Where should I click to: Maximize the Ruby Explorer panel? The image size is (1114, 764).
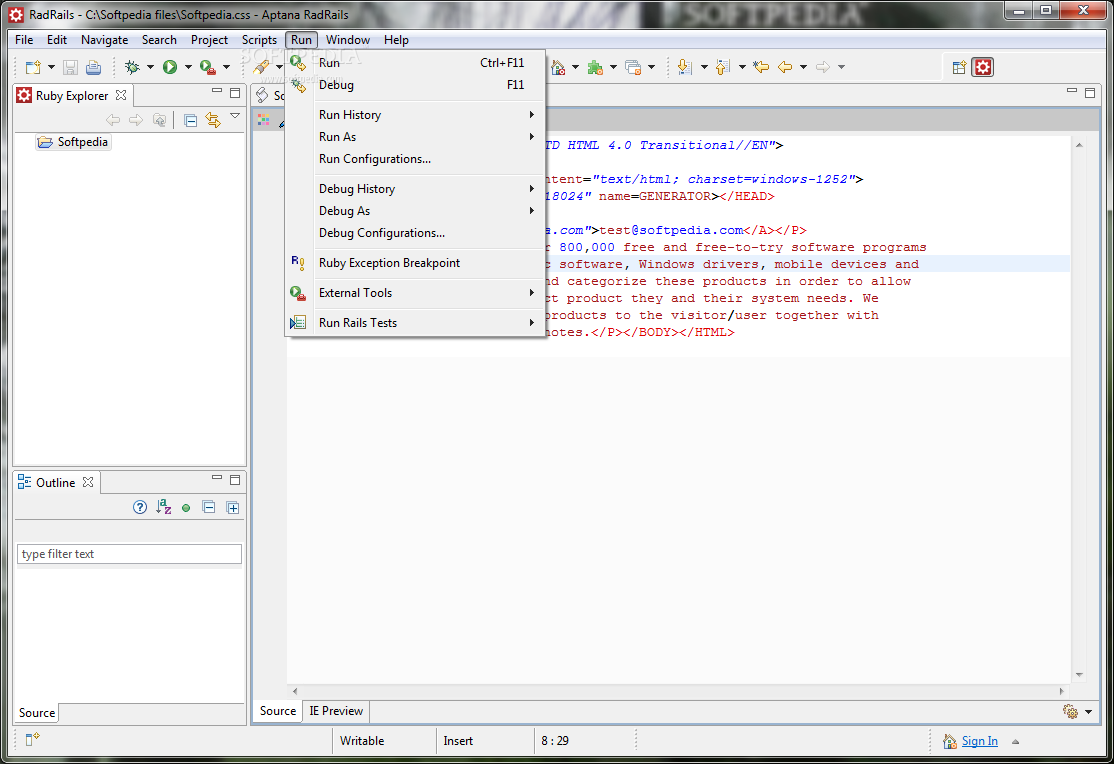235,92
